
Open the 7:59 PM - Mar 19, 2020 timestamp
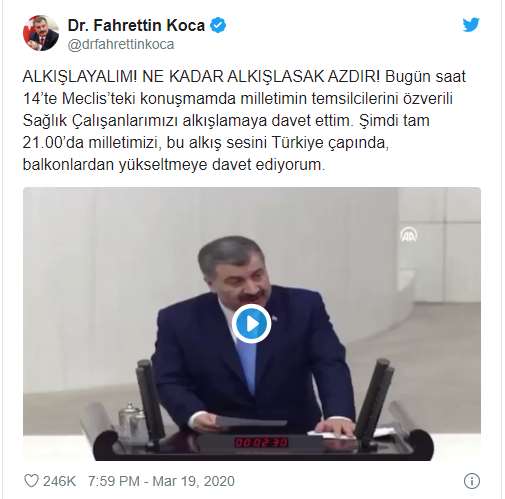[161, 481]
